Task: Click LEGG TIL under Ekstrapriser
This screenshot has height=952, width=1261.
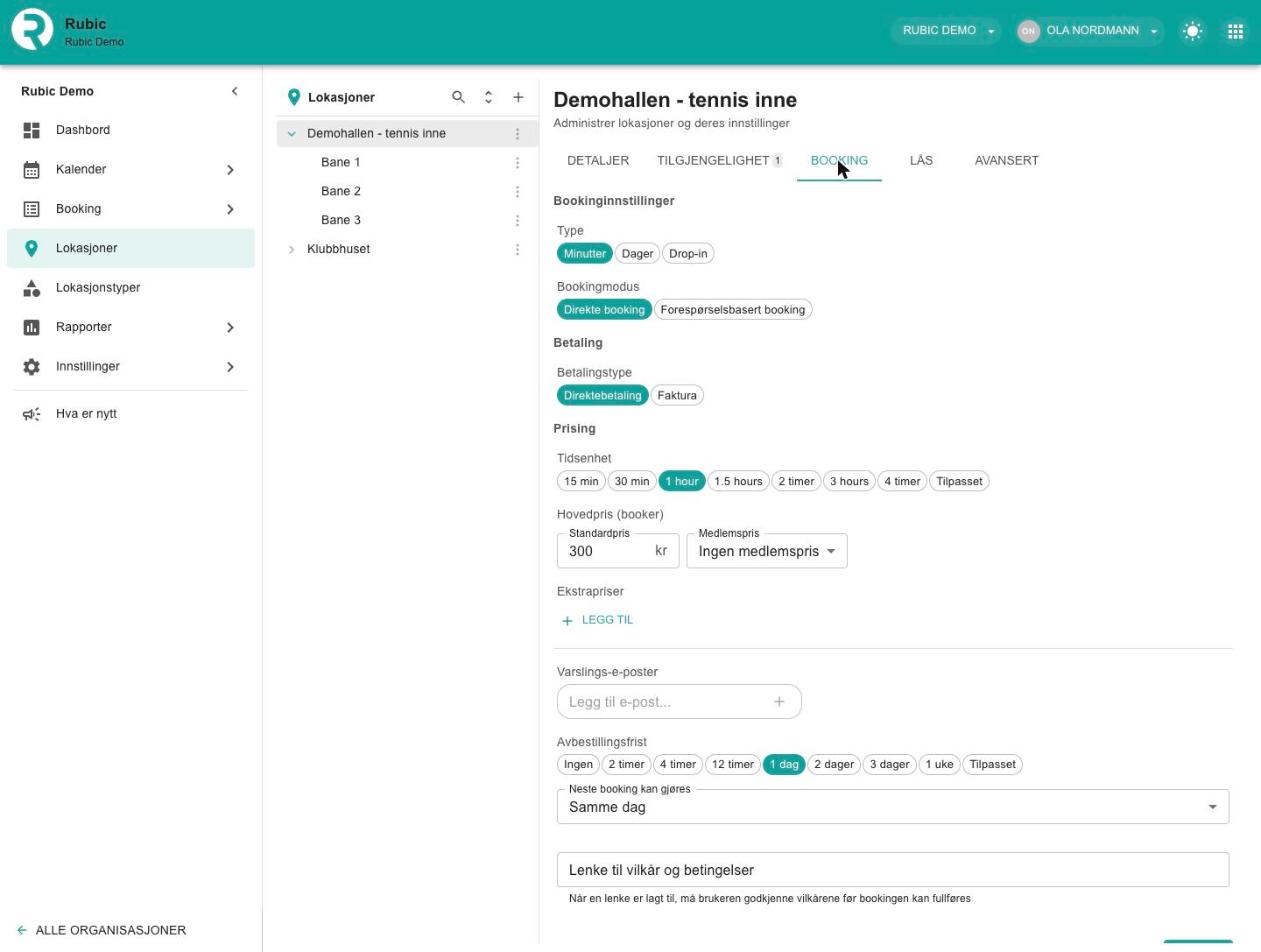Action: point(597,620)
